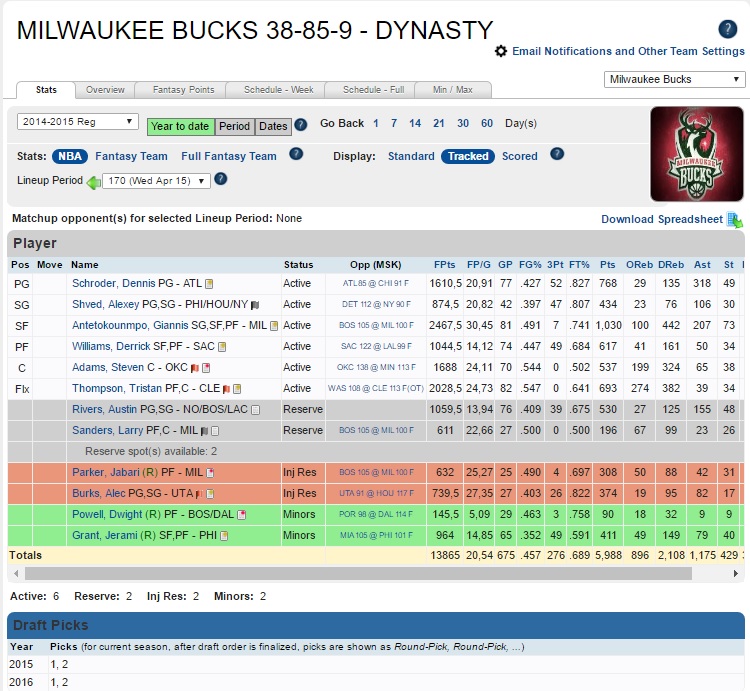Go back 7 days link
Viewport: 750px width, 691px height.
(x=394, y=123)
